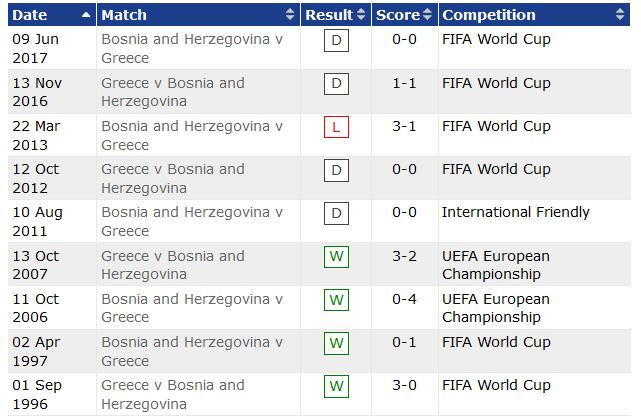Open the 09 Jun 2017 Bosnia v Greece match
This screenshot has height=419, width=641.
(192, 48)
